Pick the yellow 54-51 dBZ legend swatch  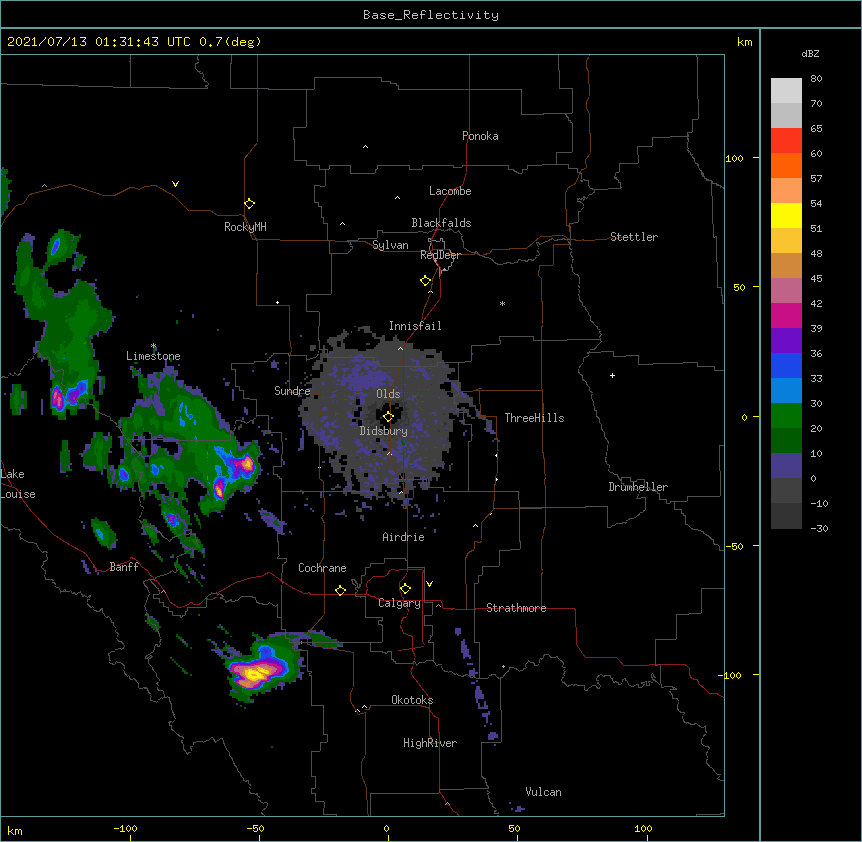point(786,215)
